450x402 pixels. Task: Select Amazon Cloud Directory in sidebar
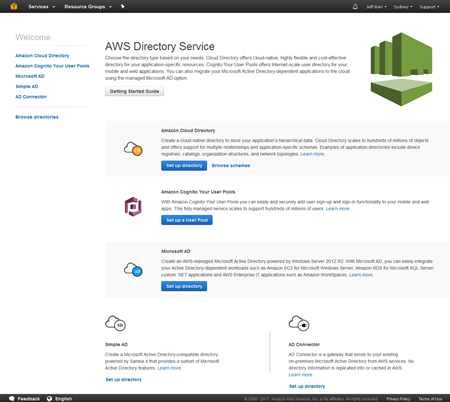click(42, 56)
